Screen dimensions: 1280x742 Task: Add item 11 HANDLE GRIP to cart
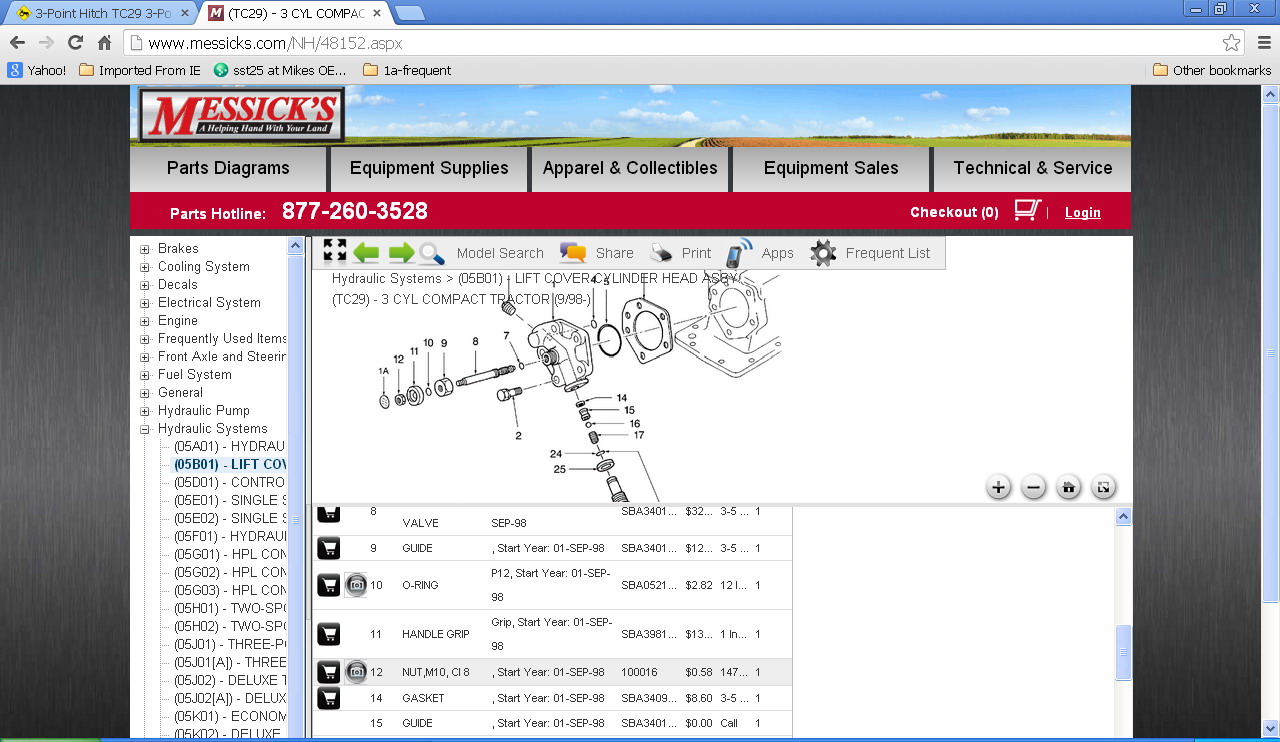[329, 634]
